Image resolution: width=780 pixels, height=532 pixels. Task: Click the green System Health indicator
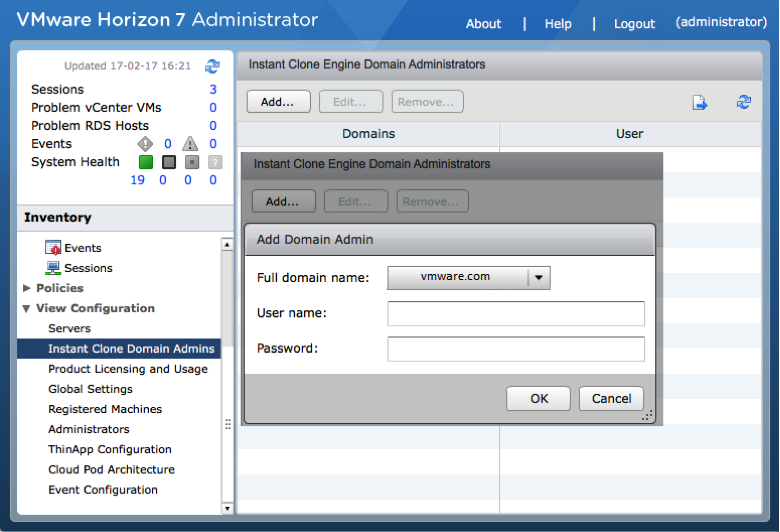pyautogui.click(x=146, y=162)
